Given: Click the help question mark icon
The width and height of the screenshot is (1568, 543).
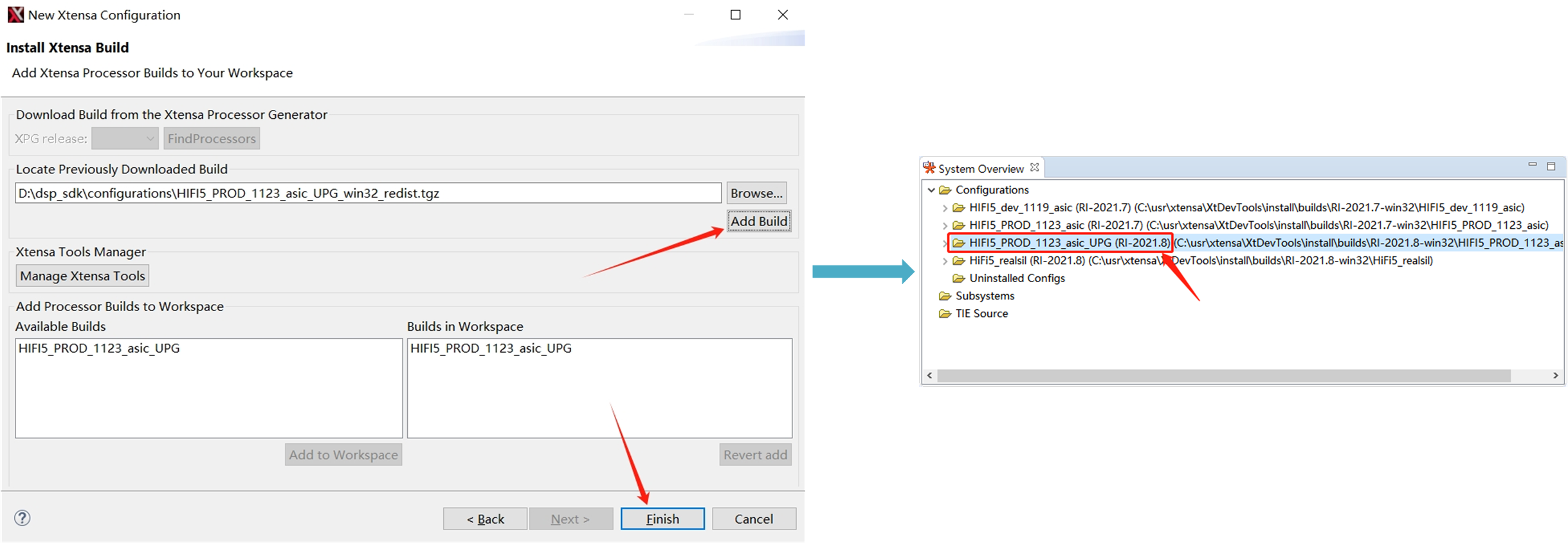Looking at the screenshot, I should click(x=22, y=518).
